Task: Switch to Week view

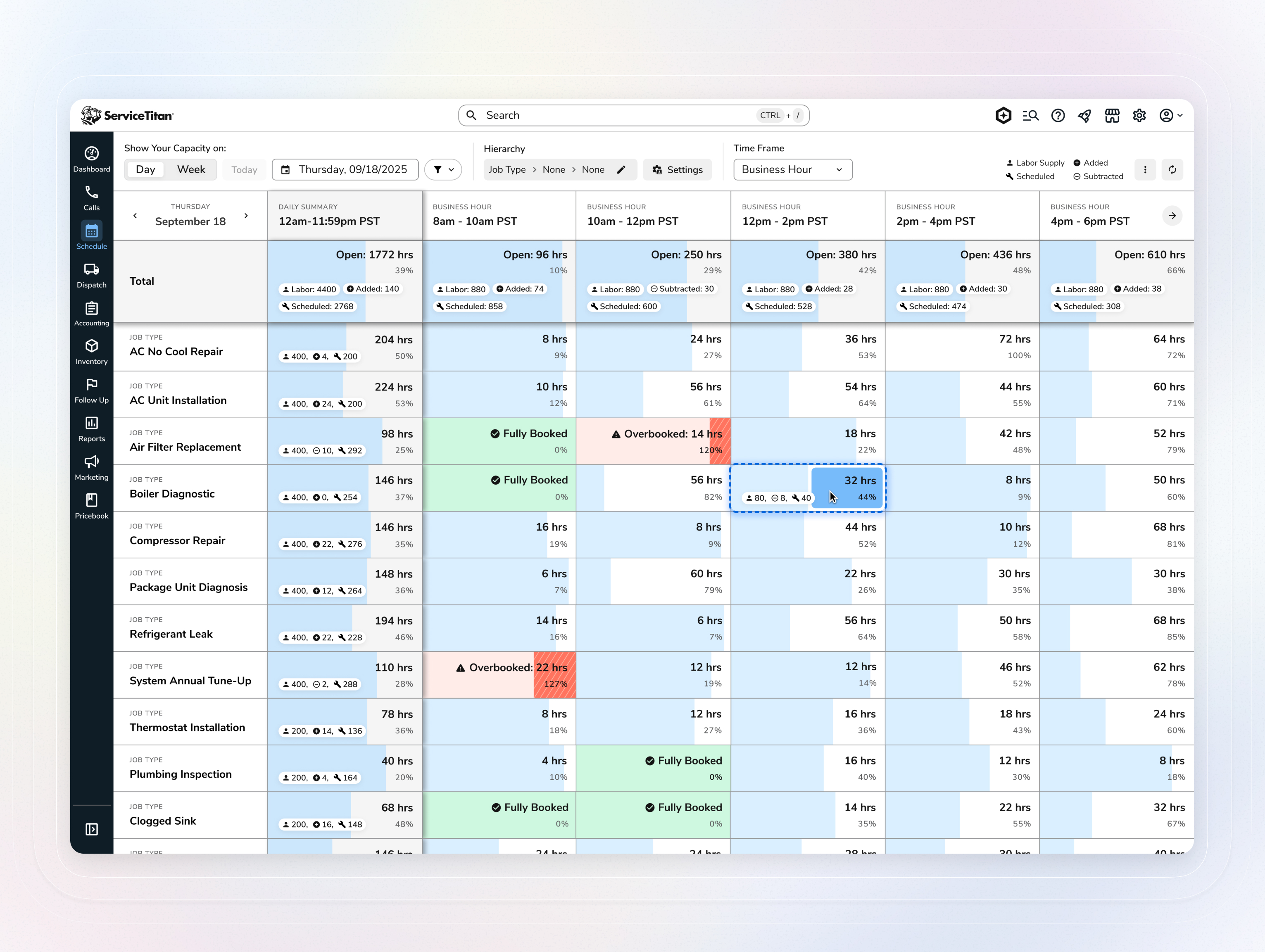Action: click(191, 169)
